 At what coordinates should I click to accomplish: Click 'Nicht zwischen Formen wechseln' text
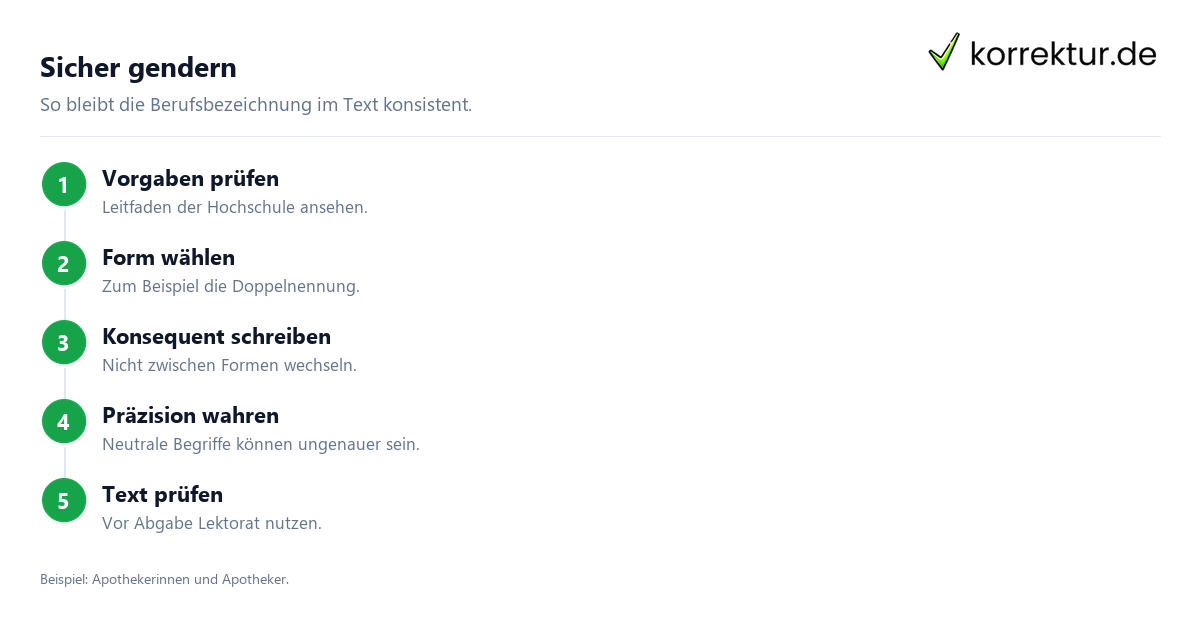pos(229,366)
